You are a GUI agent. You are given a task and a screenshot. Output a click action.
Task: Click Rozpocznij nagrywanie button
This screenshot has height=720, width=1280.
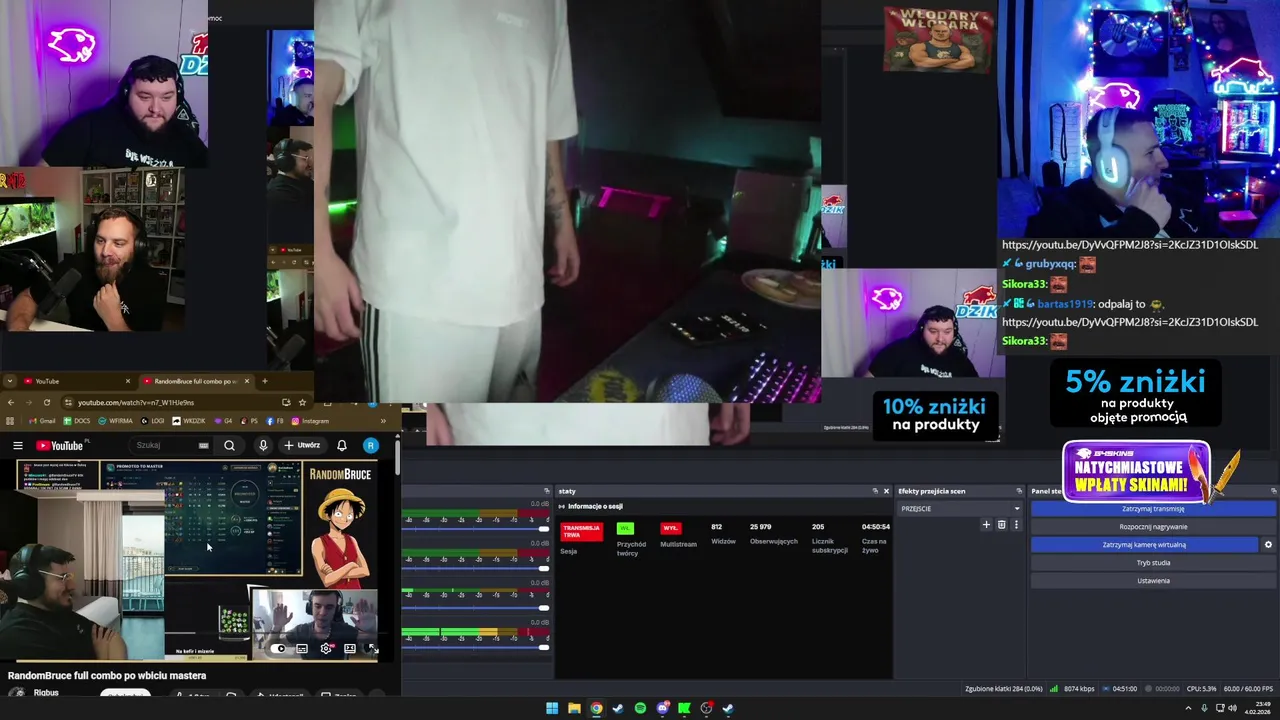pyautogui.click(x=1153, y=527)
